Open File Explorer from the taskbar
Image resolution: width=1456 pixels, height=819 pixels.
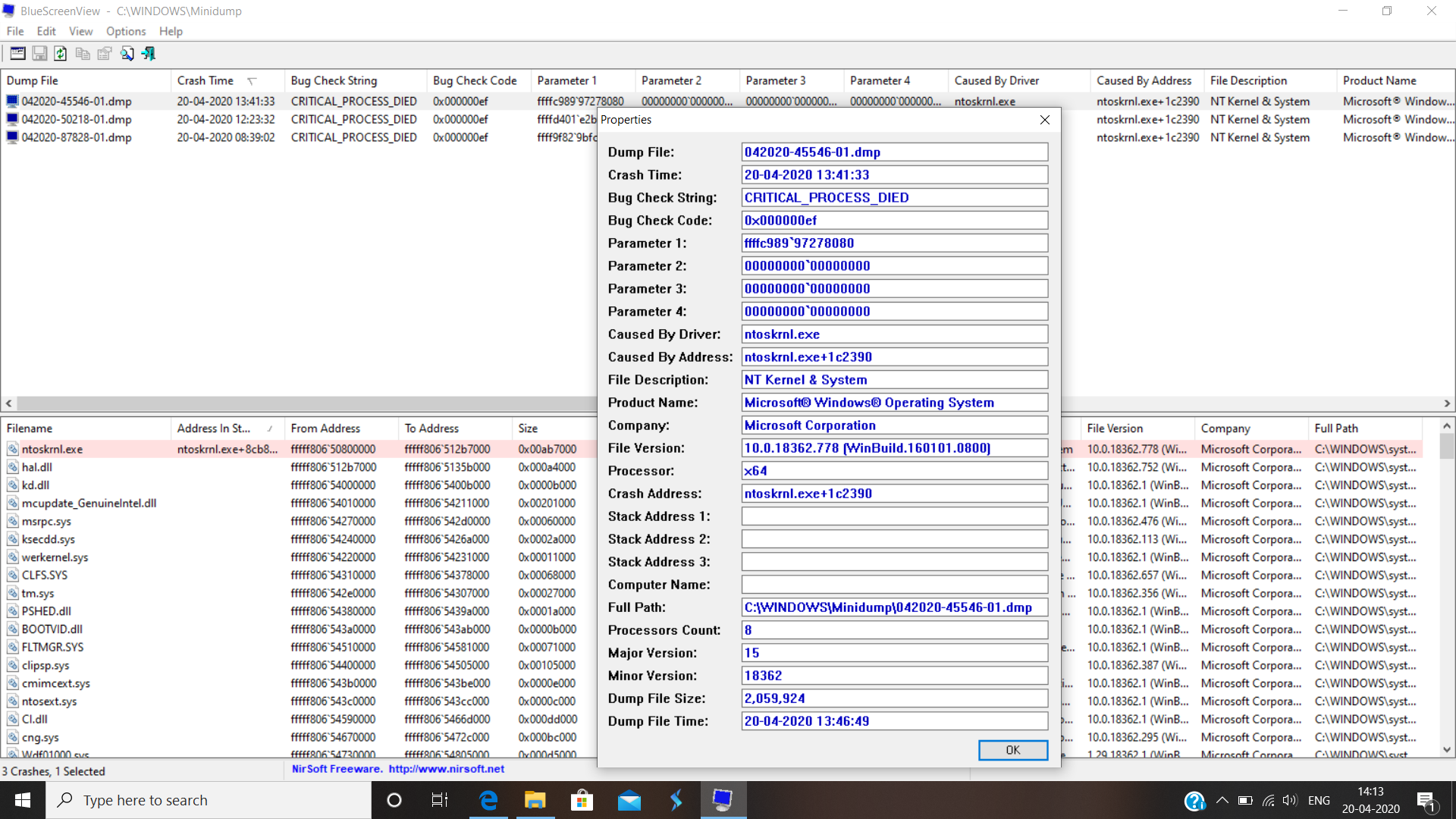point(535,800)
